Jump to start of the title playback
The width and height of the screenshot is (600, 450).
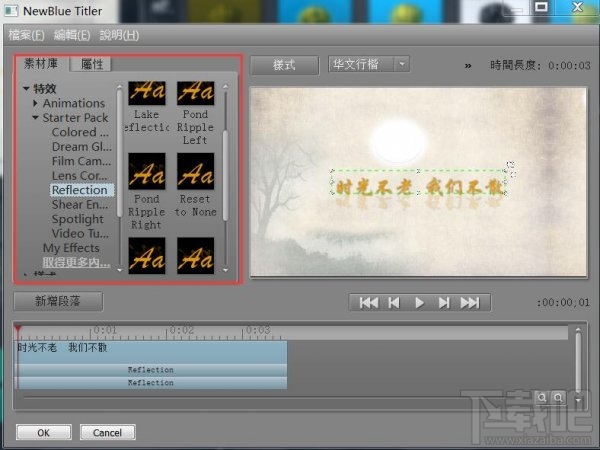coord(369,303)
